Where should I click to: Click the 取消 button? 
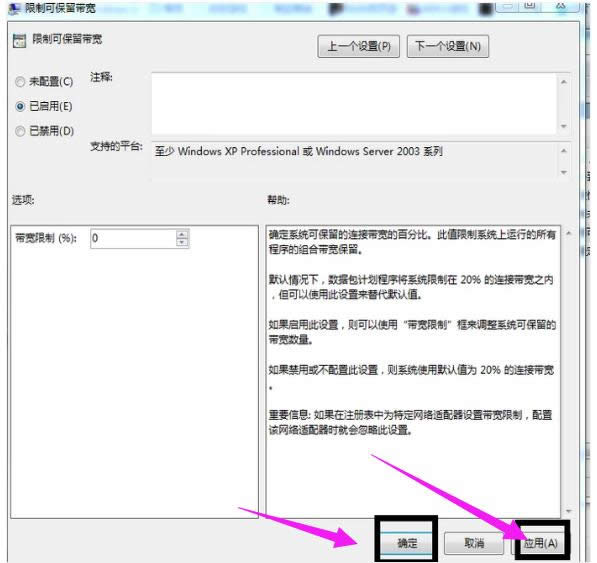tap(474, 542)
